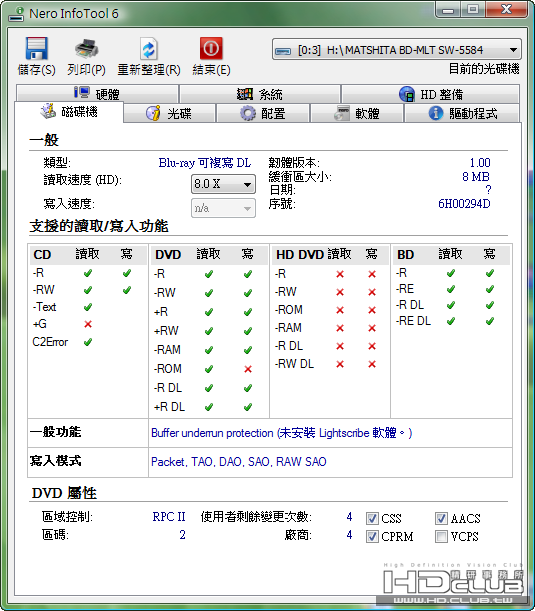Click the HD DVD -R read cross
The image size is (535, 611).
click(340, 274)
